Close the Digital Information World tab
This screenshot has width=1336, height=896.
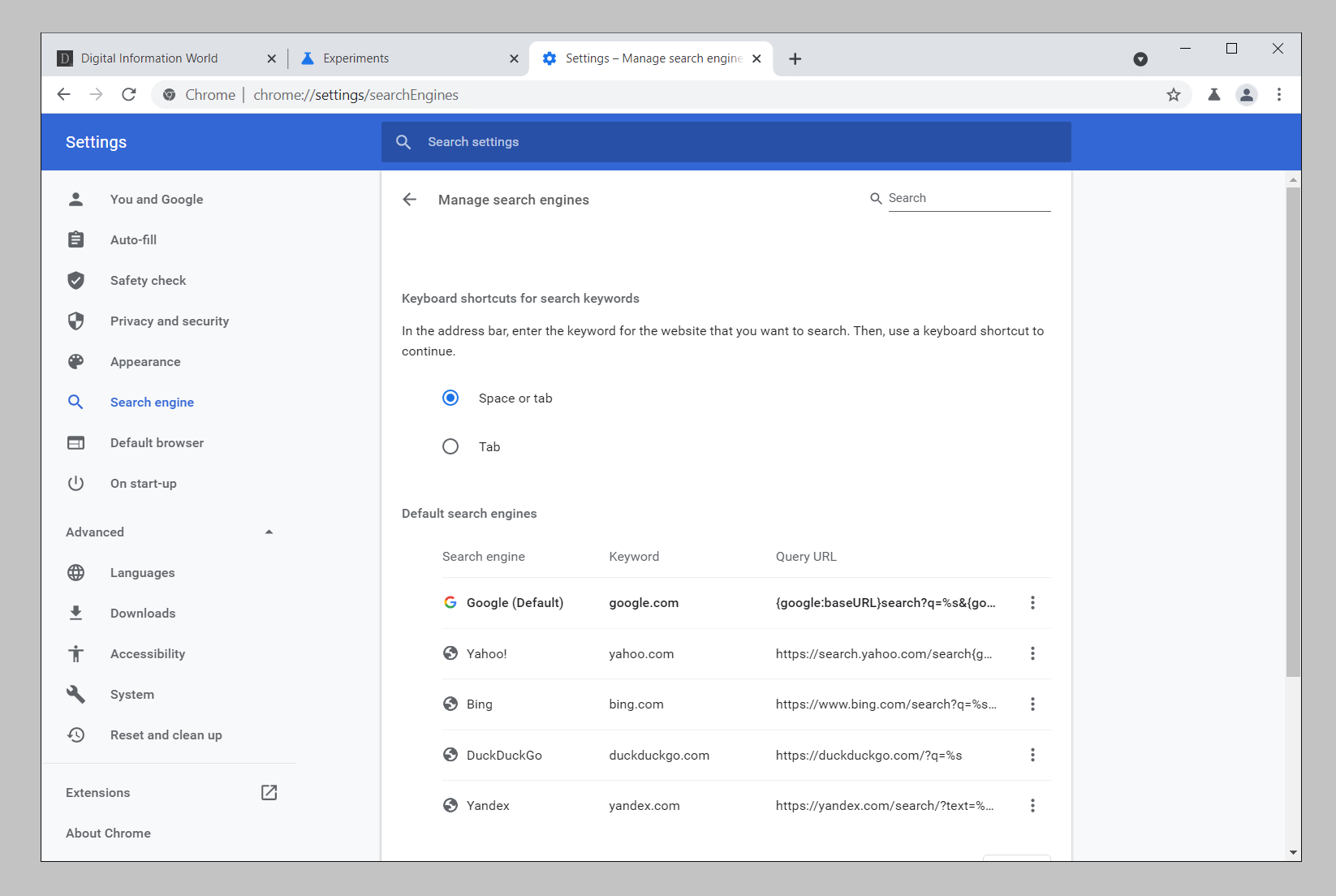point(272,58)
